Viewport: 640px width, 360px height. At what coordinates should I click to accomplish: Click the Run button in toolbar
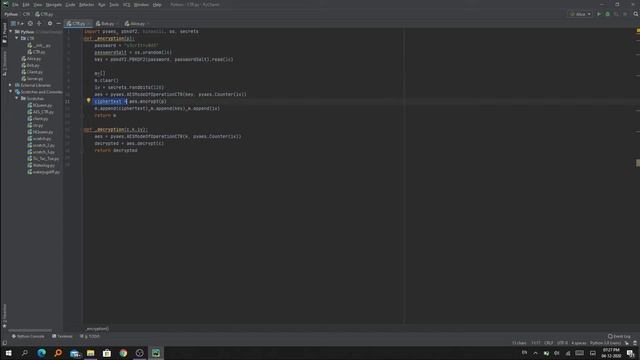tap(599, 14)
